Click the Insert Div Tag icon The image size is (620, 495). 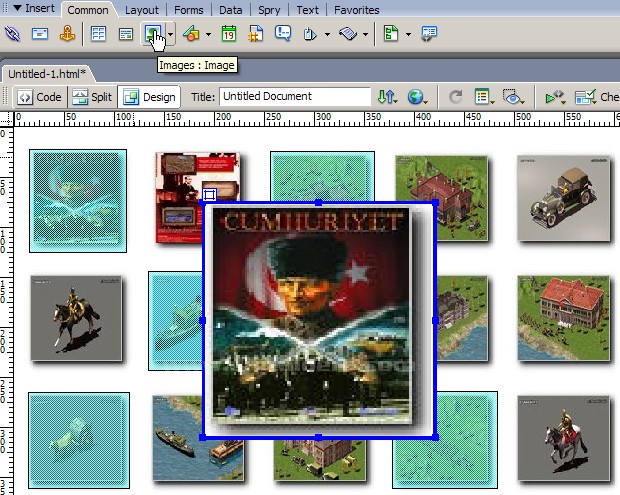click(x=125, y=34)
